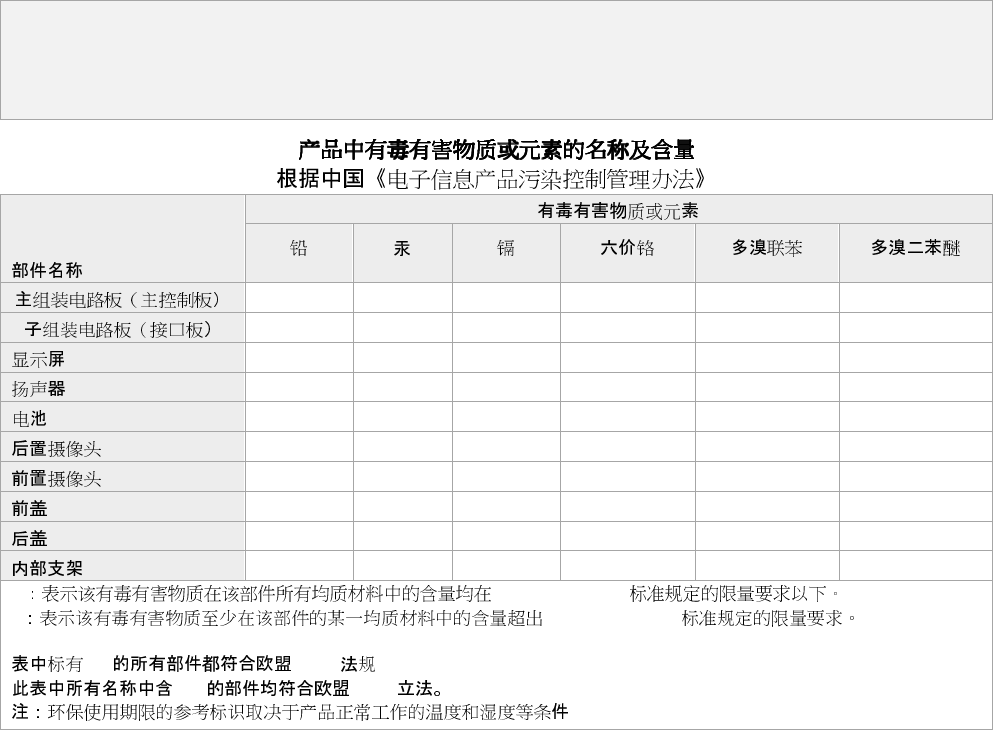Image resolution: width=993 pixels, height=730 pixels.
Task: Select the row label 子组装电路板（接口板）
Action: [x=118, y=329]
